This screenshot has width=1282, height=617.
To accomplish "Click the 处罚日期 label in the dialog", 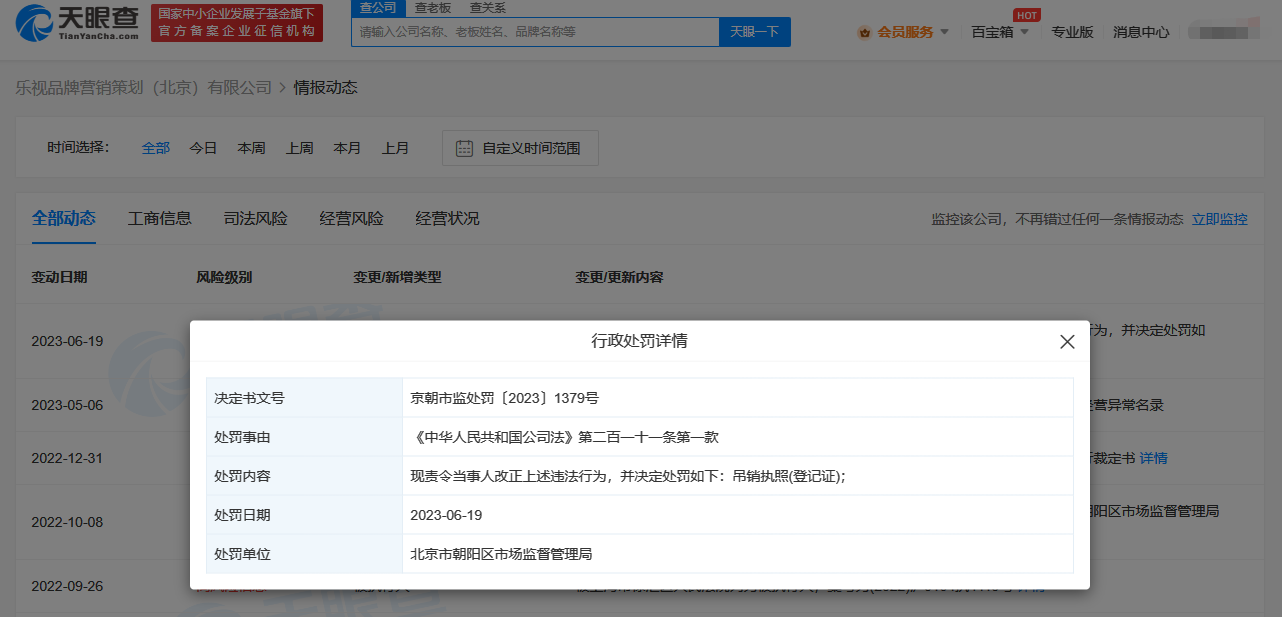I will (242, 515).
